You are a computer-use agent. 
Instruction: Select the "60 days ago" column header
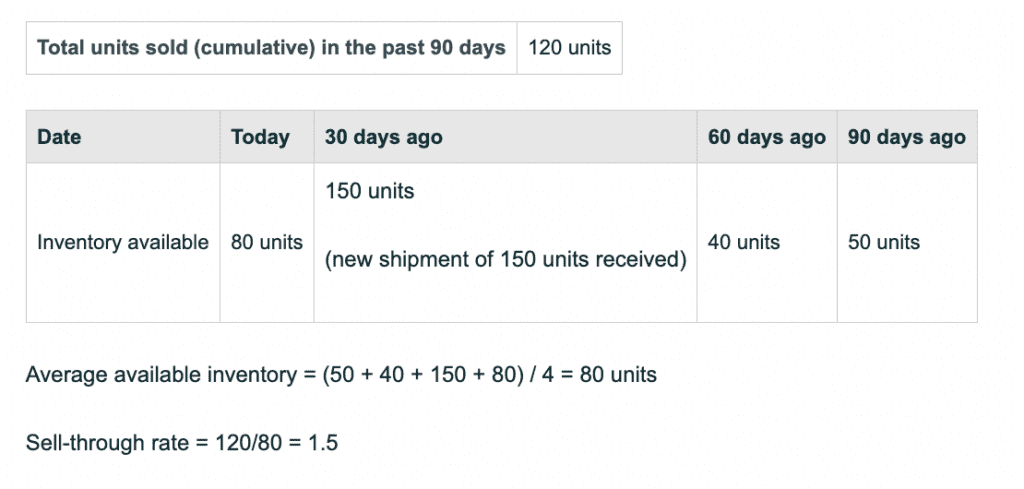[766, 137]
